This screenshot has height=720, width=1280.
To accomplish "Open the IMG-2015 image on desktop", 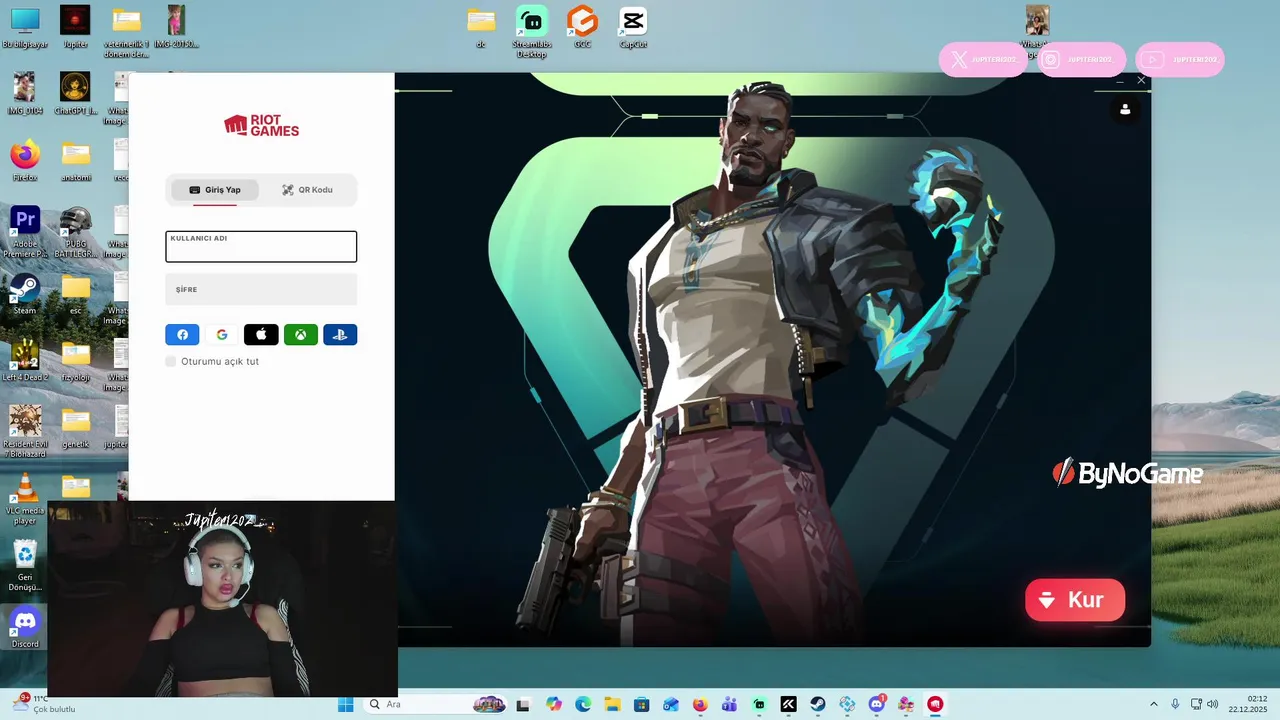I will (x=176, y=27).
